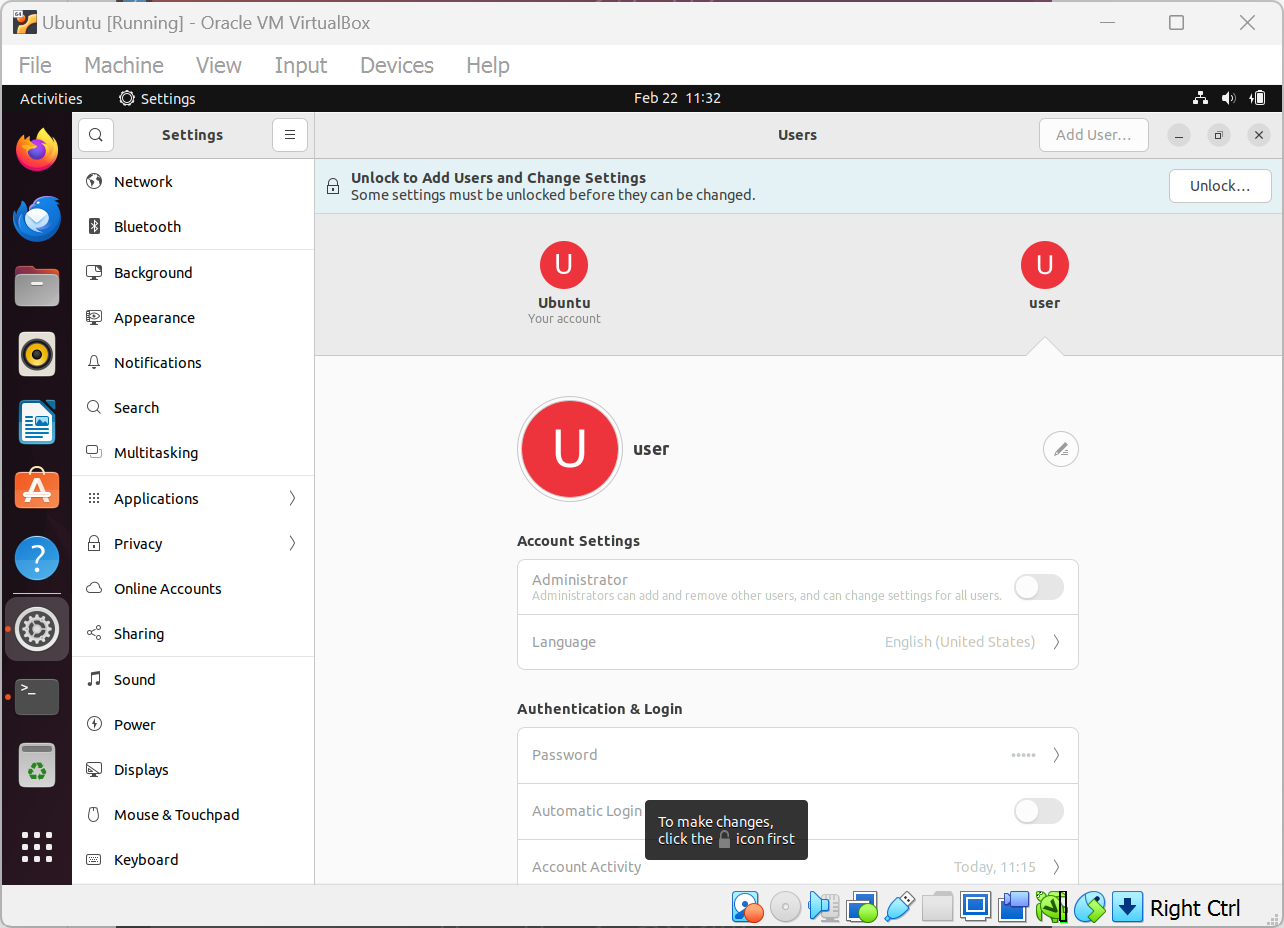This screenshot has height=928, width=1284.
Task: Click the clock showing Feb 22 11:32
Action: tap(677, 98)
